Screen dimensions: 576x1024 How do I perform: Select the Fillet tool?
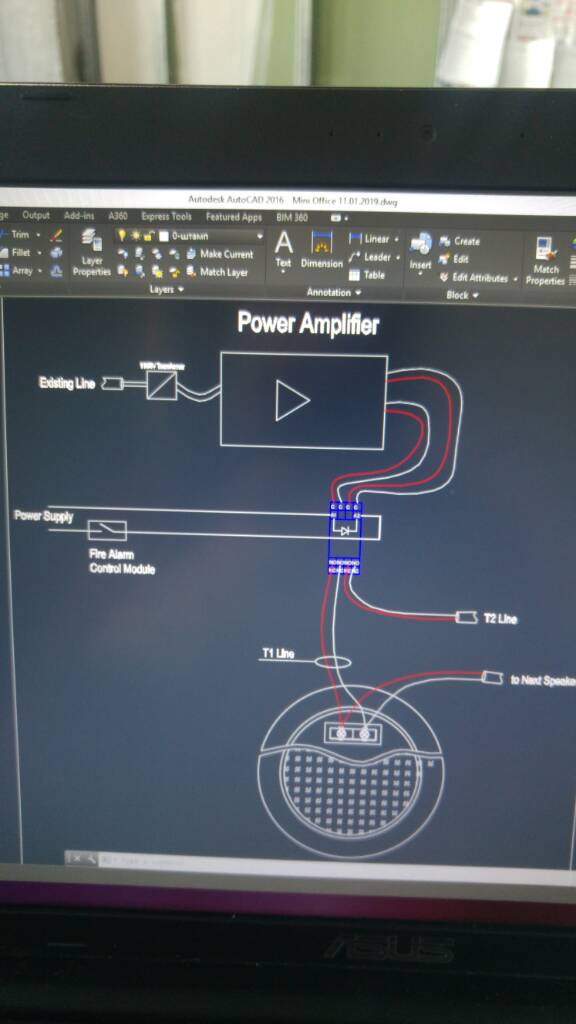point(16,252)
